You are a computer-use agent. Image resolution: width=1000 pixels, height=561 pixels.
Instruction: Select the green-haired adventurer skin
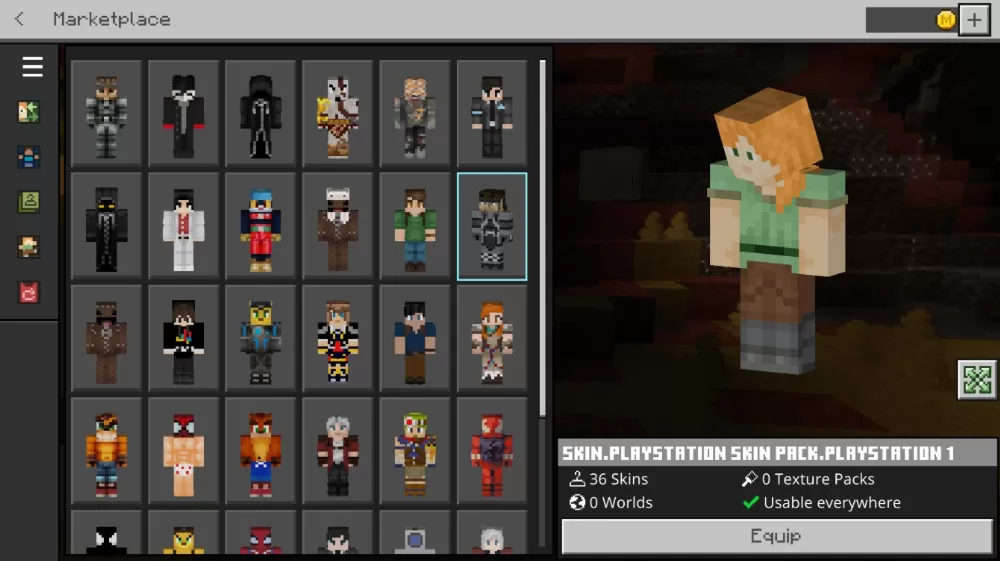coord(415,451)
